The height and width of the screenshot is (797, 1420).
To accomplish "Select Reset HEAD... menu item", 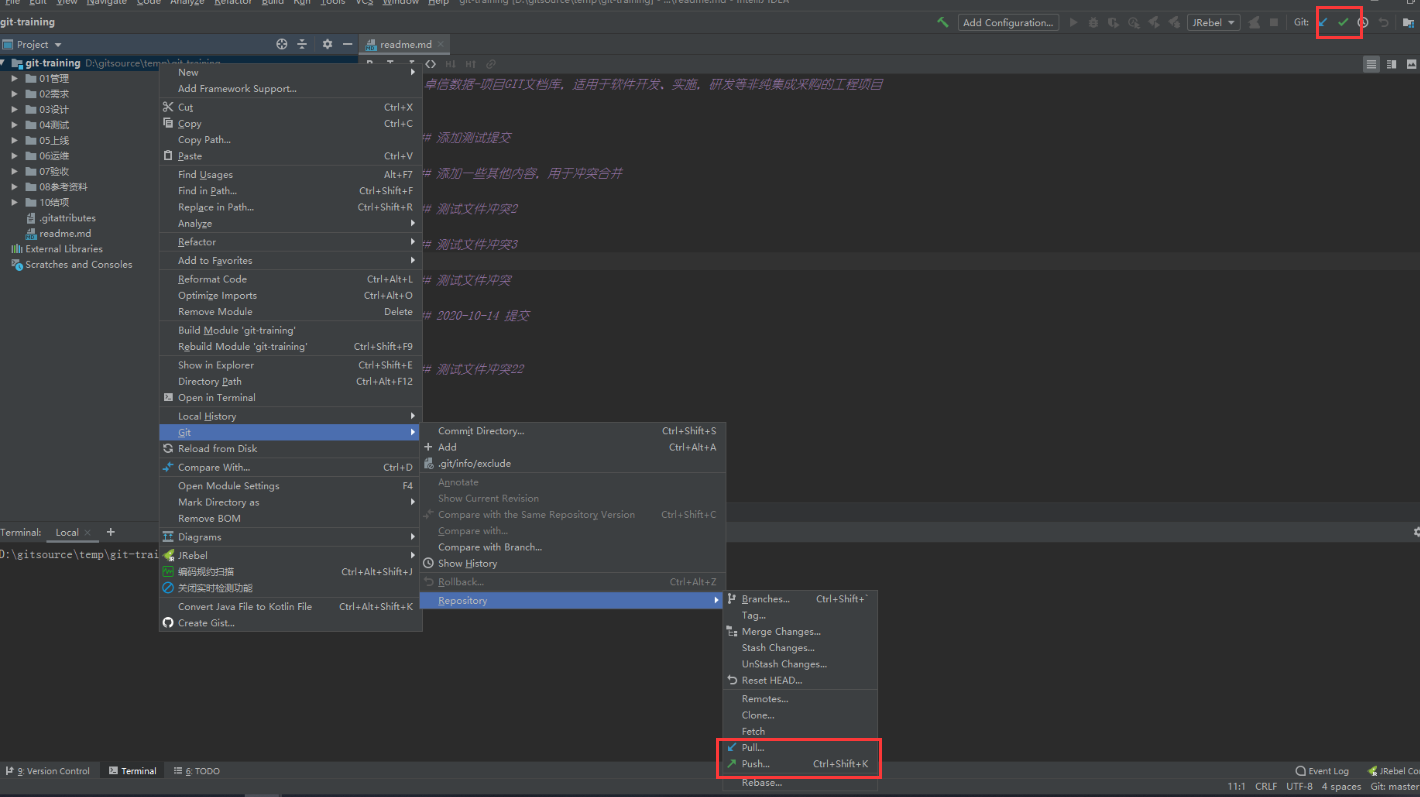I will click(800, 680).
